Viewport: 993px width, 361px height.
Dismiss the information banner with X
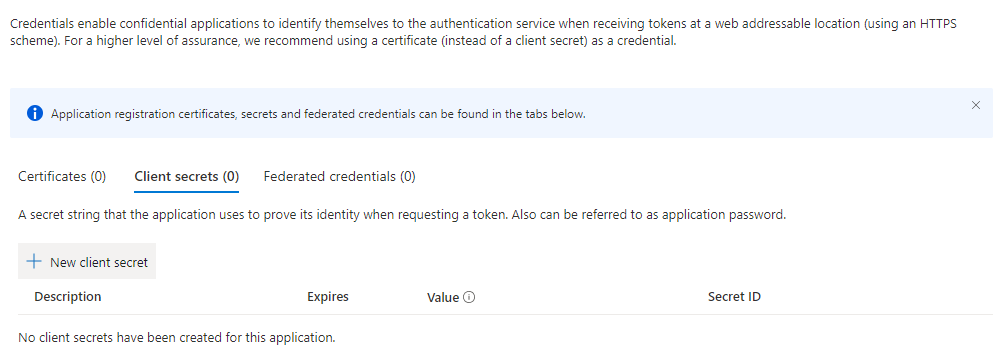[976, 105]
